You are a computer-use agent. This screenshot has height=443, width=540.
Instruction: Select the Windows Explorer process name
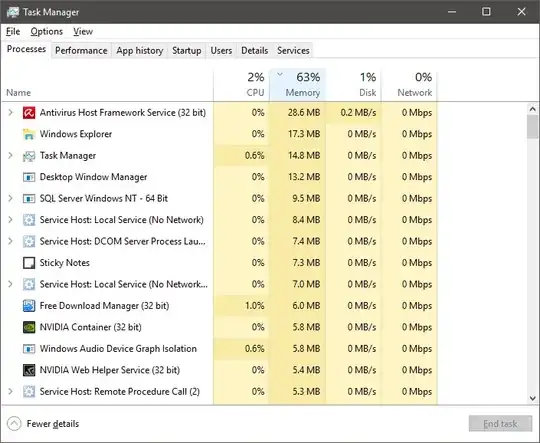tap(76, 134)
